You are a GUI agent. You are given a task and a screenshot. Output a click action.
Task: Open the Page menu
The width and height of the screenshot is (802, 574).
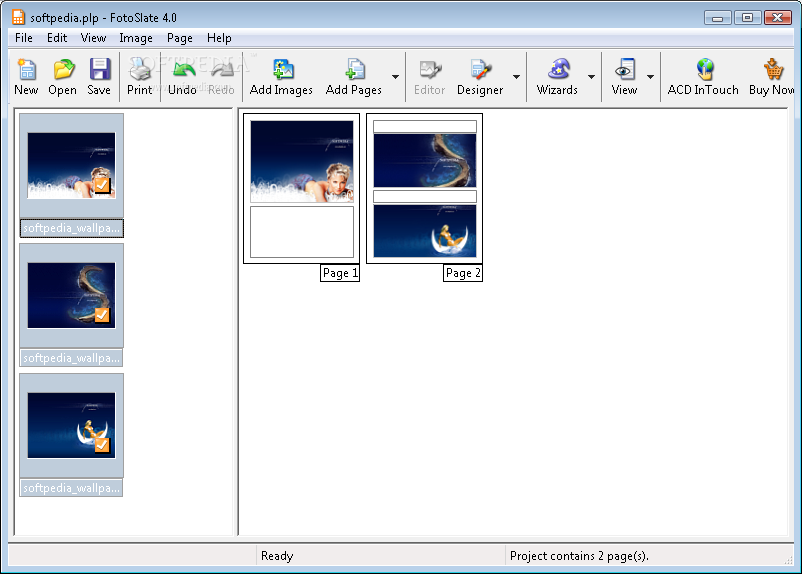pyautogui.click(x=180, y=38)
